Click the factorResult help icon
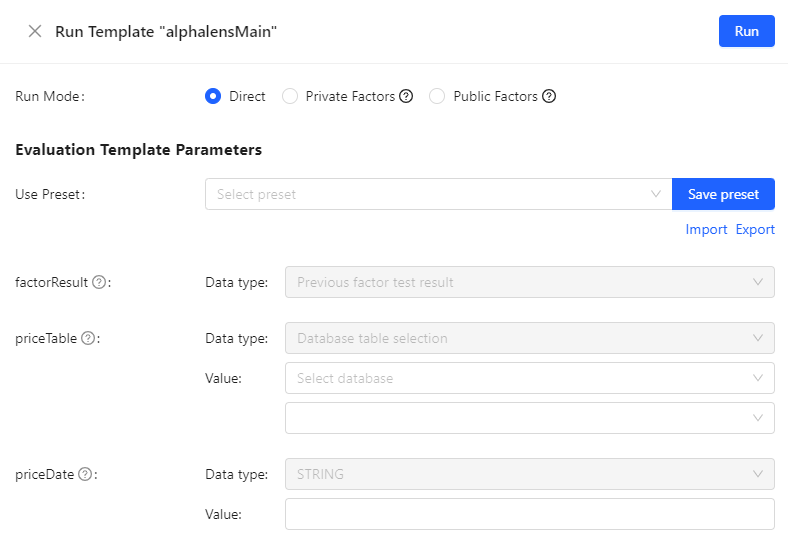 click(x=99, y=282)
